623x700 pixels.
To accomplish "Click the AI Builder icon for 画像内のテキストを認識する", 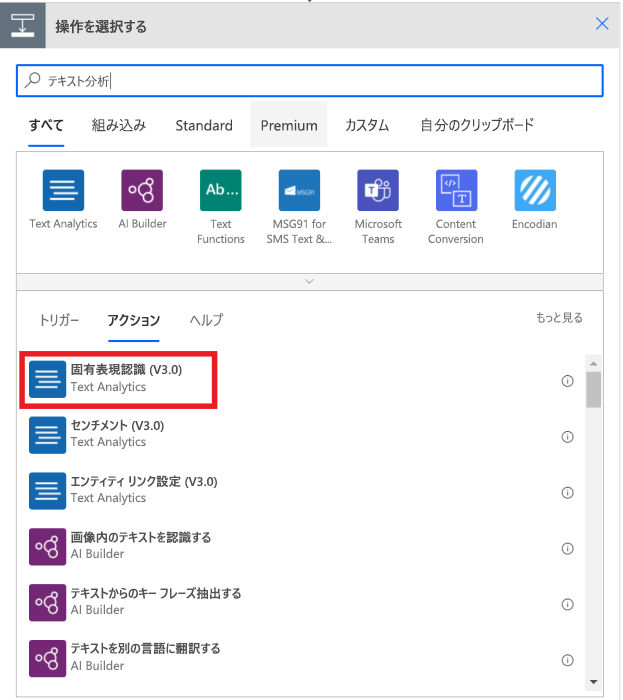I will click(x=47, y=546).
